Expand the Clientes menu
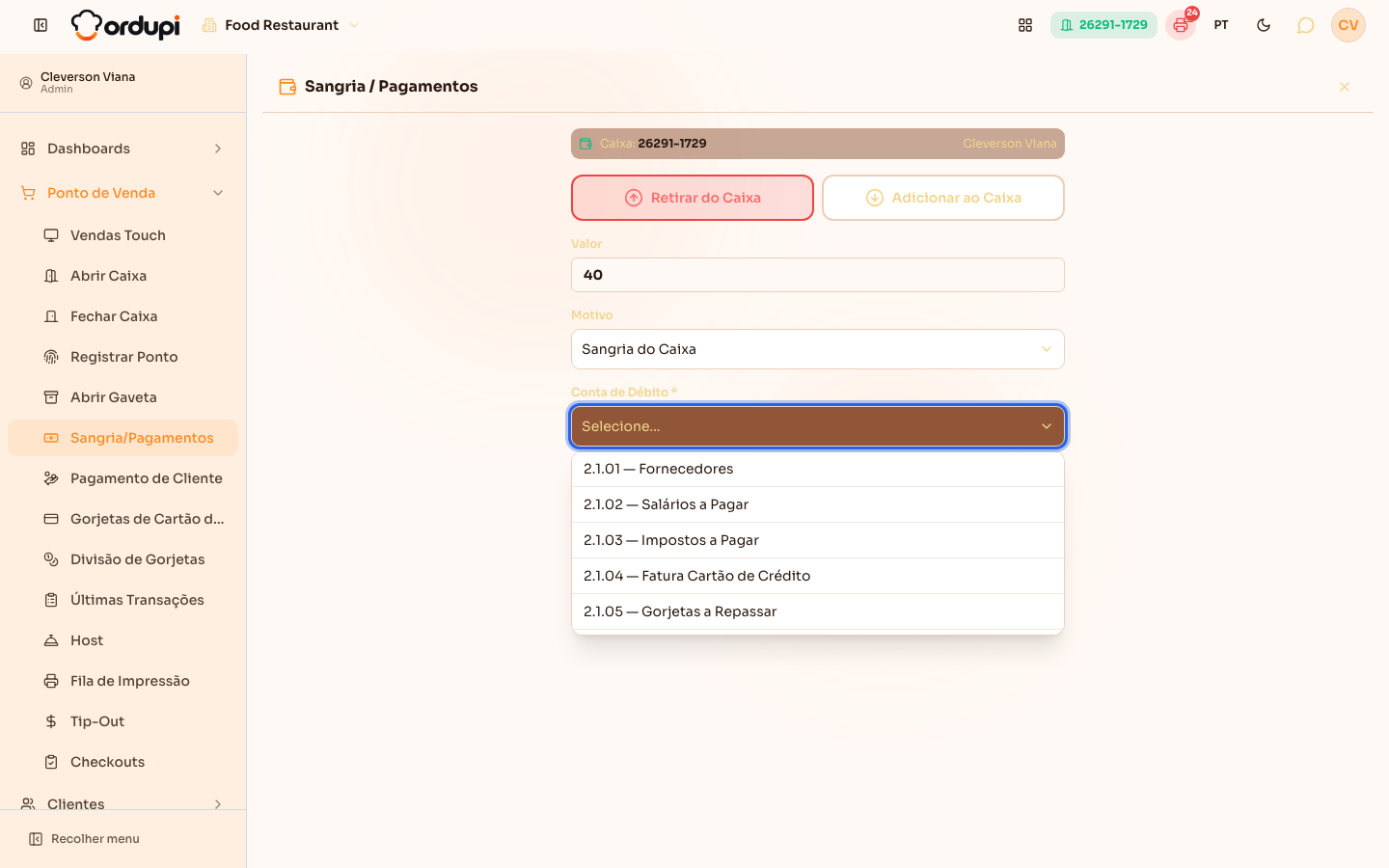 click(123, 804)
